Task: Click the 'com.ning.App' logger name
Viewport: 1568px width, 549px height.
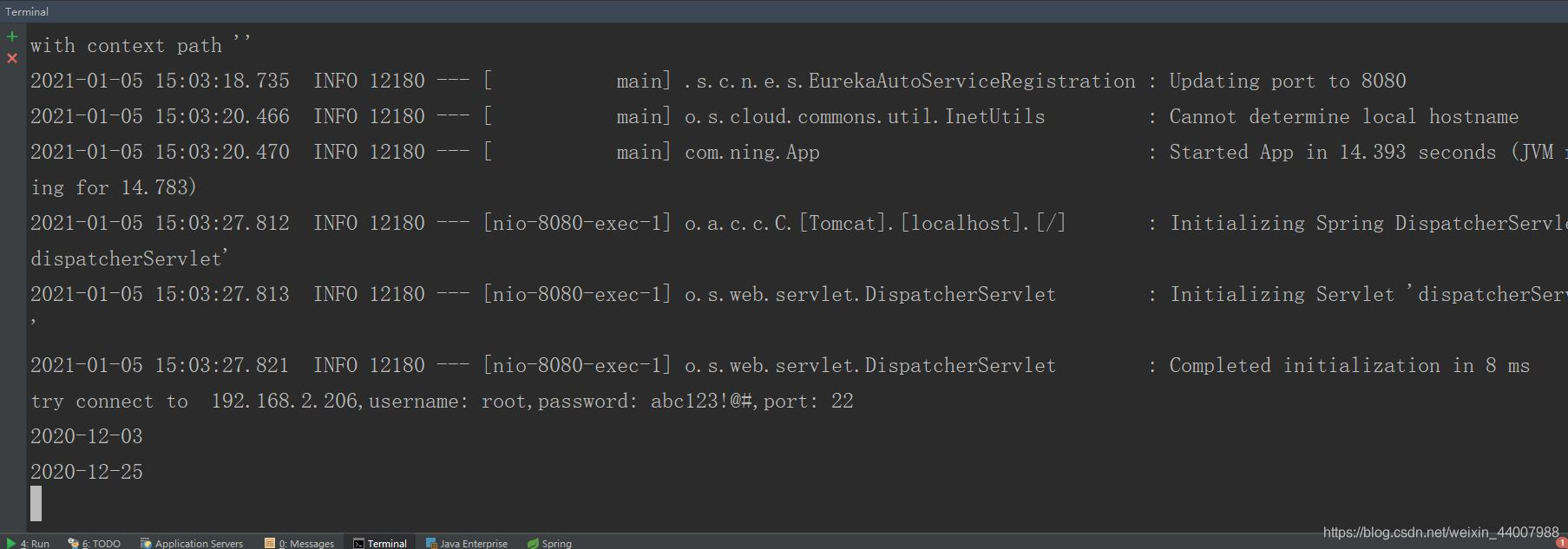Action: click(752, 153)
